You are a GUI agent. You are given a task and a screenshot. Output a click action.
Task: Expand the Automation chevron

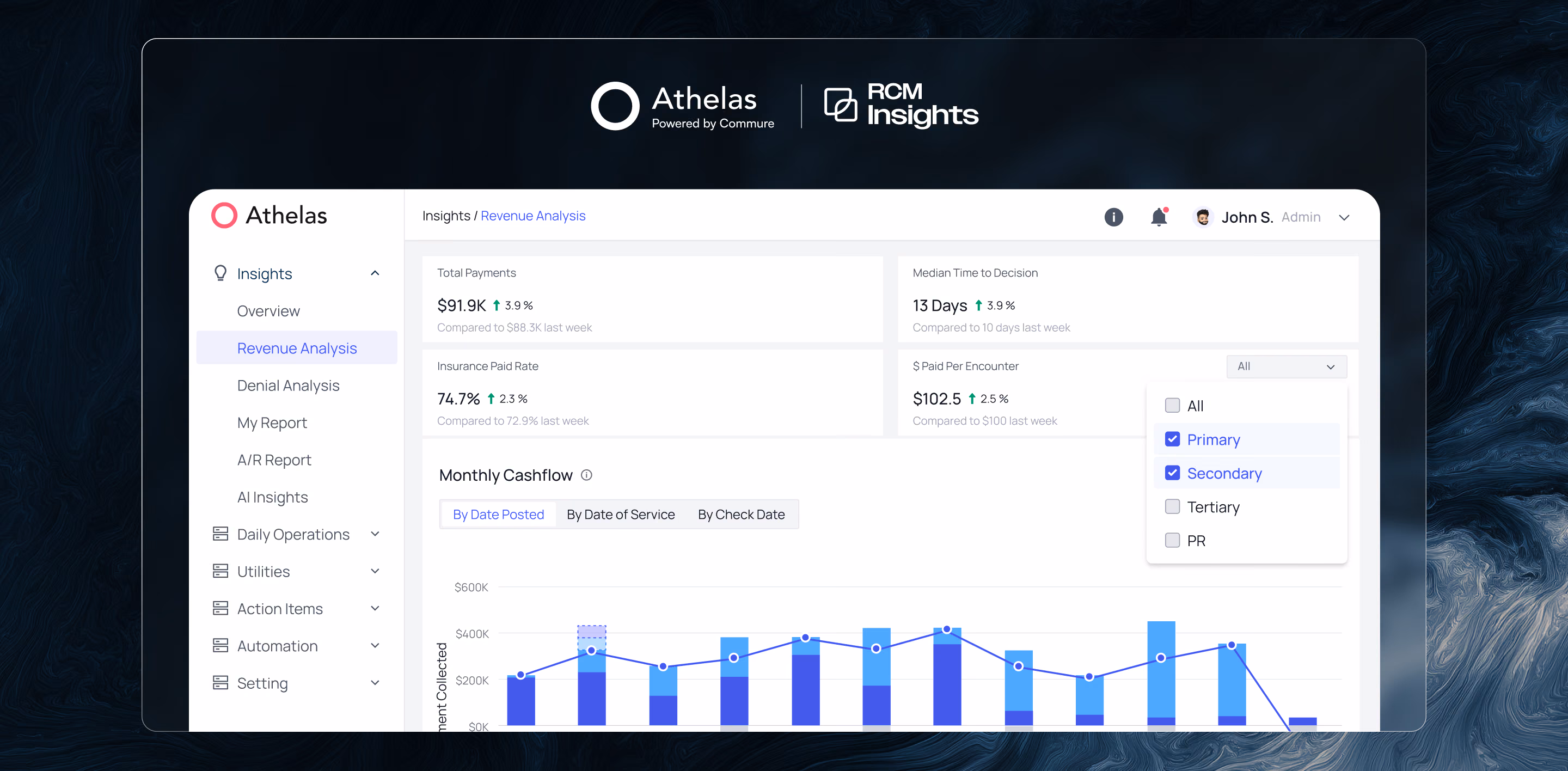(375, 645)
